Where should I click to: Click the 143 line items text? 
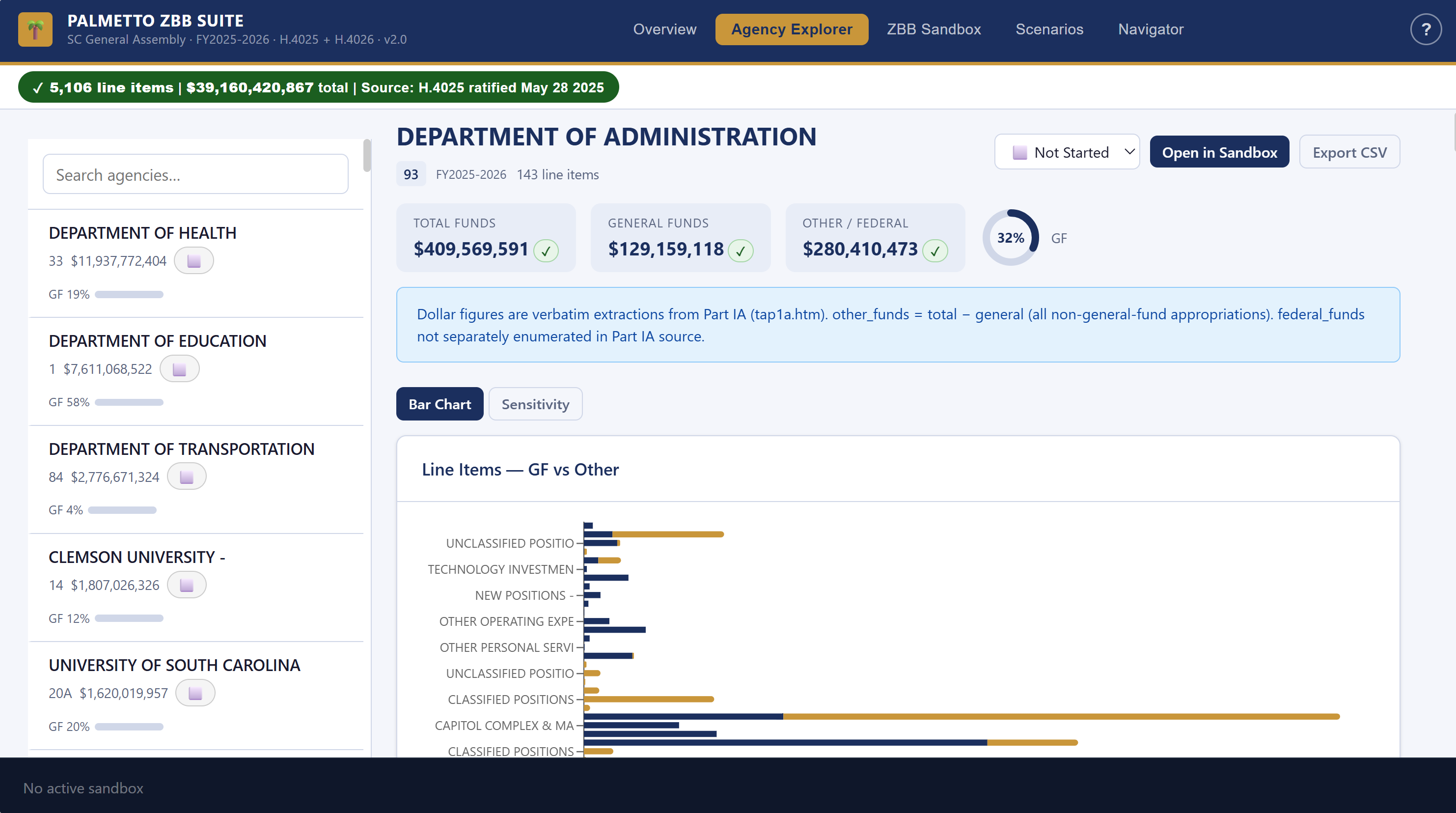557,174
